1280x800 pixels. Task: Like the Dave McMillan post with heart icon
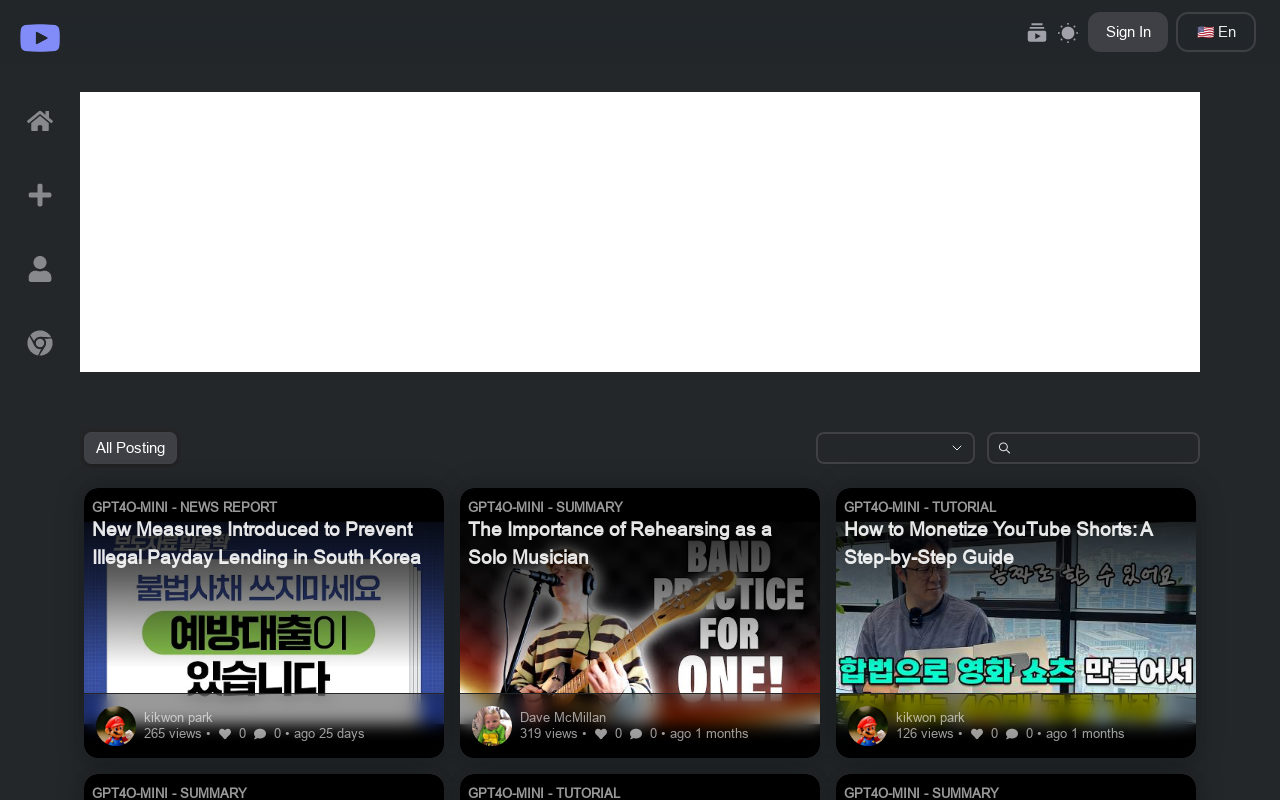click(601, 734)
